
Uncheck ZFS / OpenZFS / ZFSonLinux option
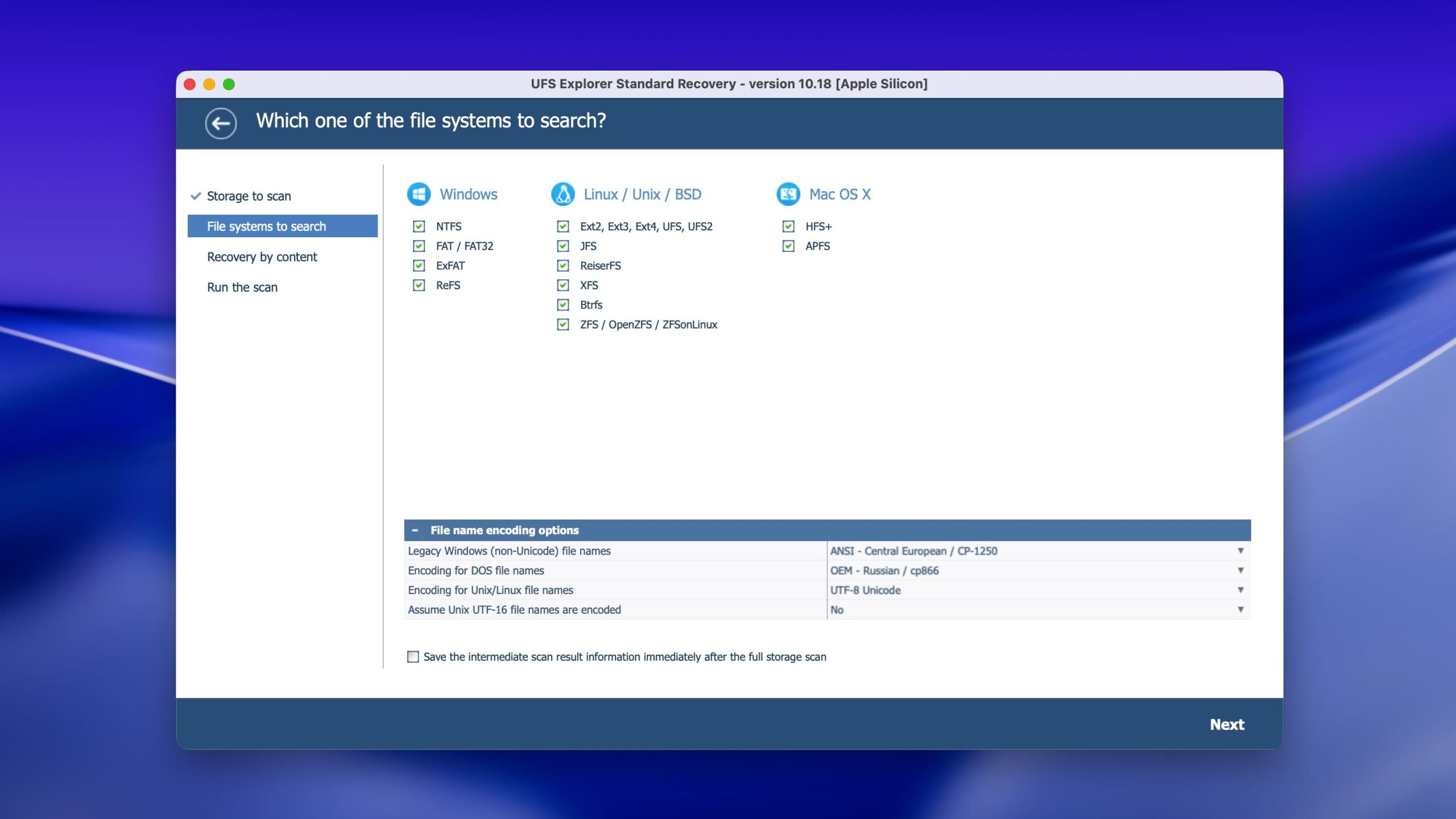tap(563, 325)
